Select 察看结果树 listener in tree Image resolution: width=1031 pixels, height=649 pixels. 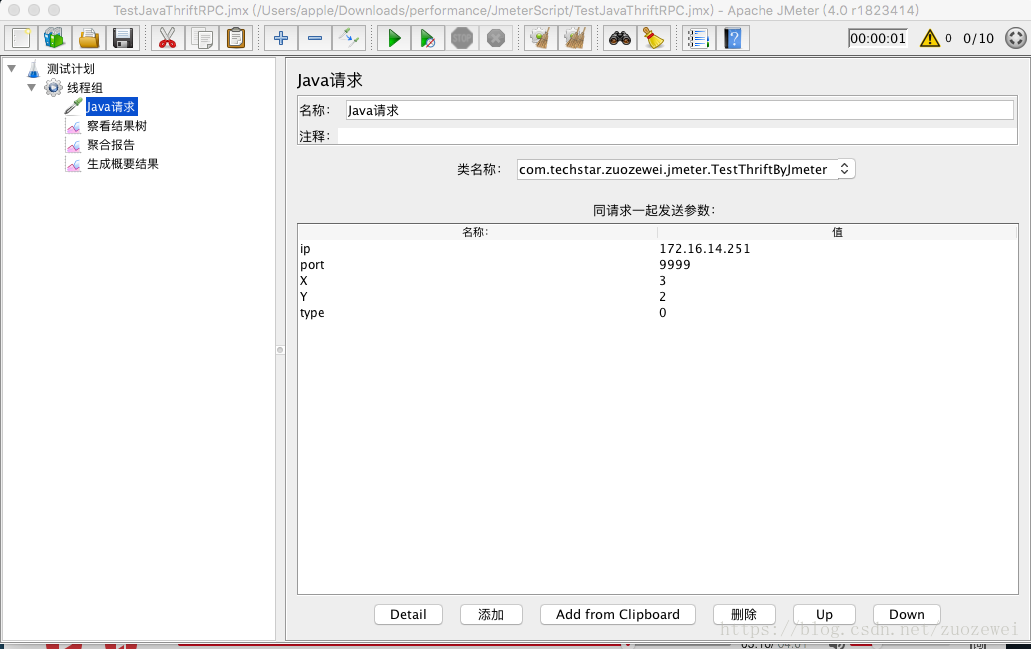117,126
